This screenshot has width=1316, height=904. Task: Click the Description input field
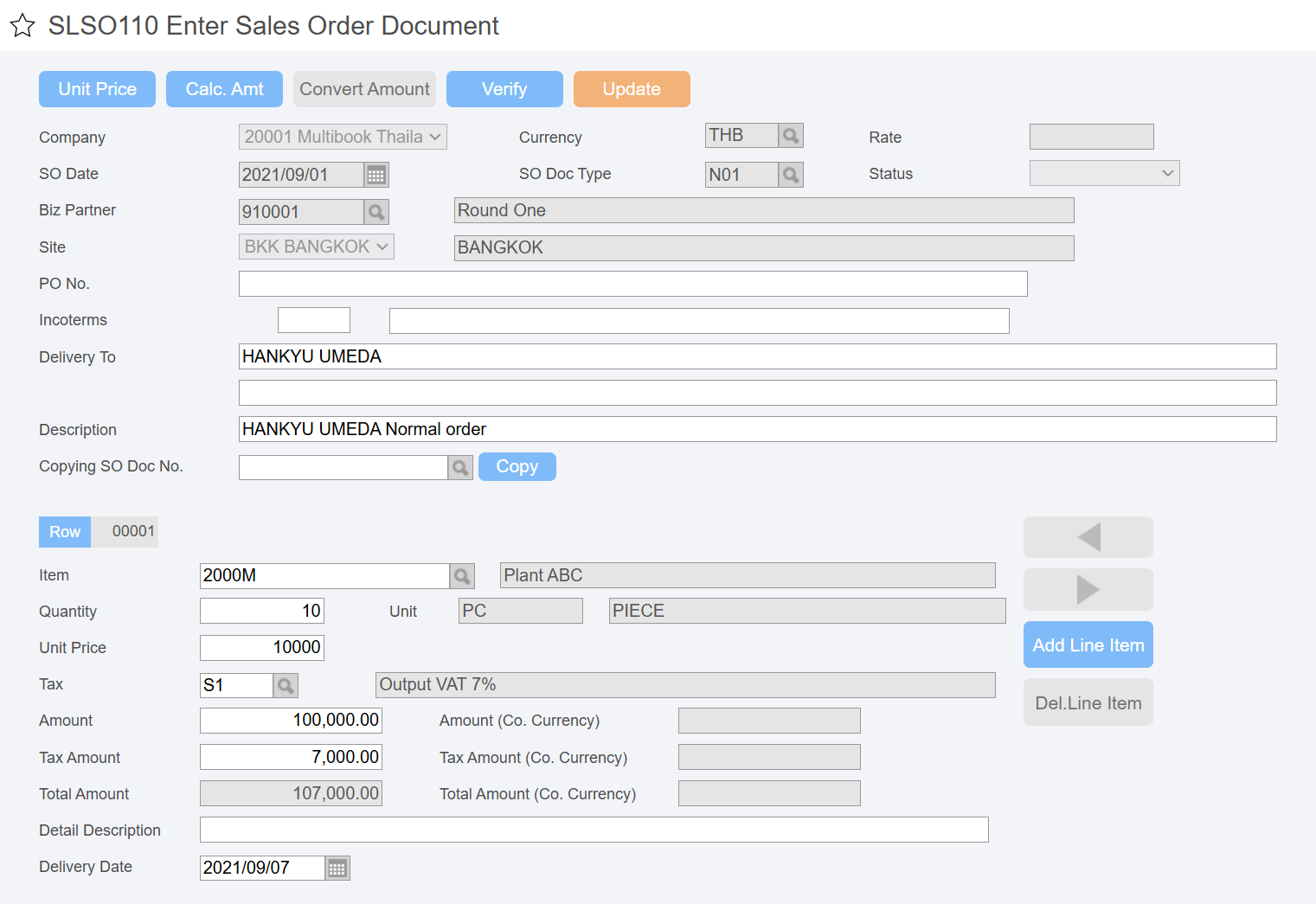click(758, 429)
